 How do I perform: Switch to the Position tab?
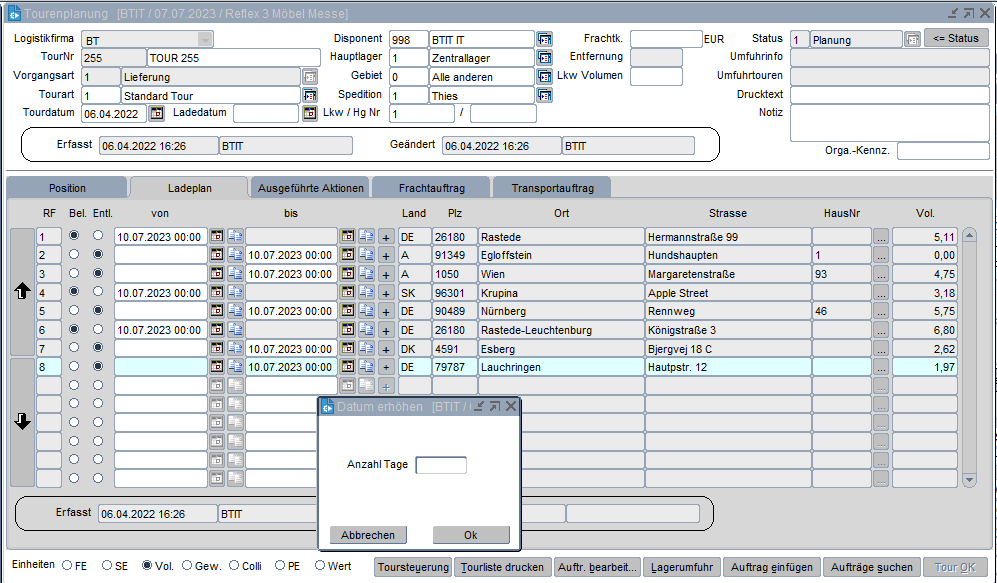[x=67, y=188]
